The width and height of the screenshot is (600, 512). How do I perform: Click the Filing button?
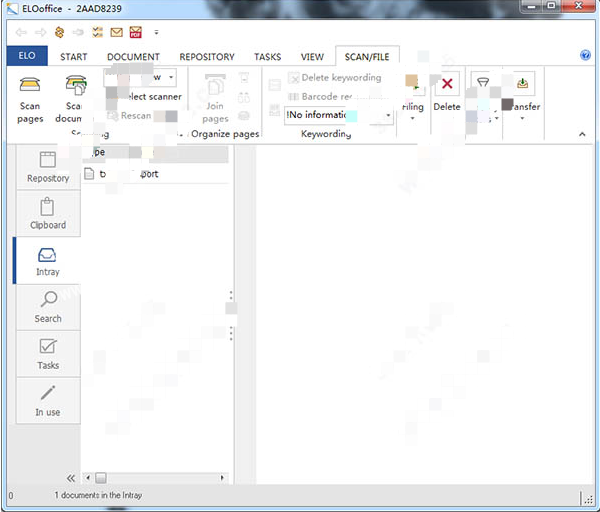[413, 96]
